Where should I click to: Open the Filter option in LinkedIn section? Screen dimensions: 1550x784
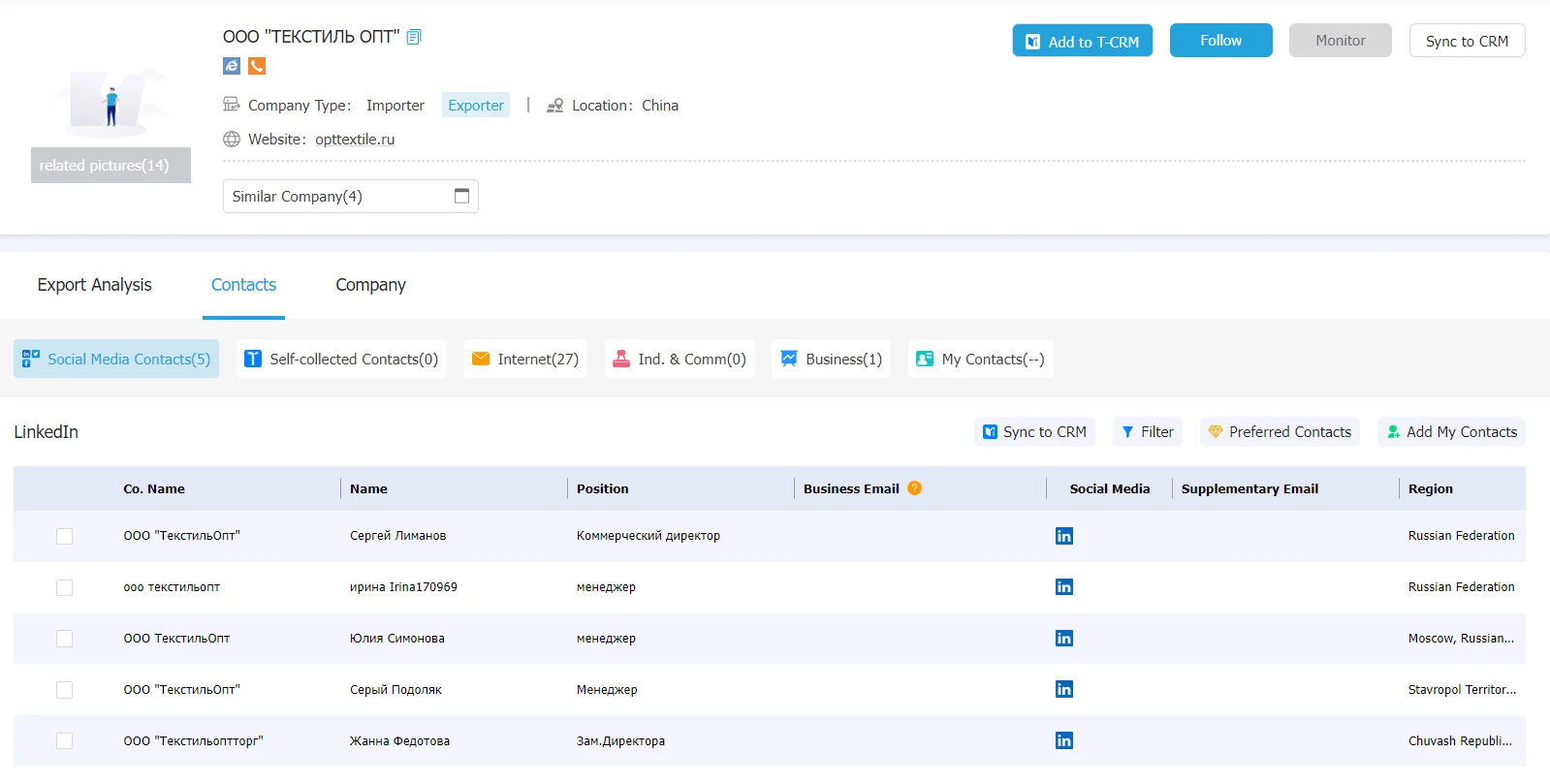[1147, 431]
